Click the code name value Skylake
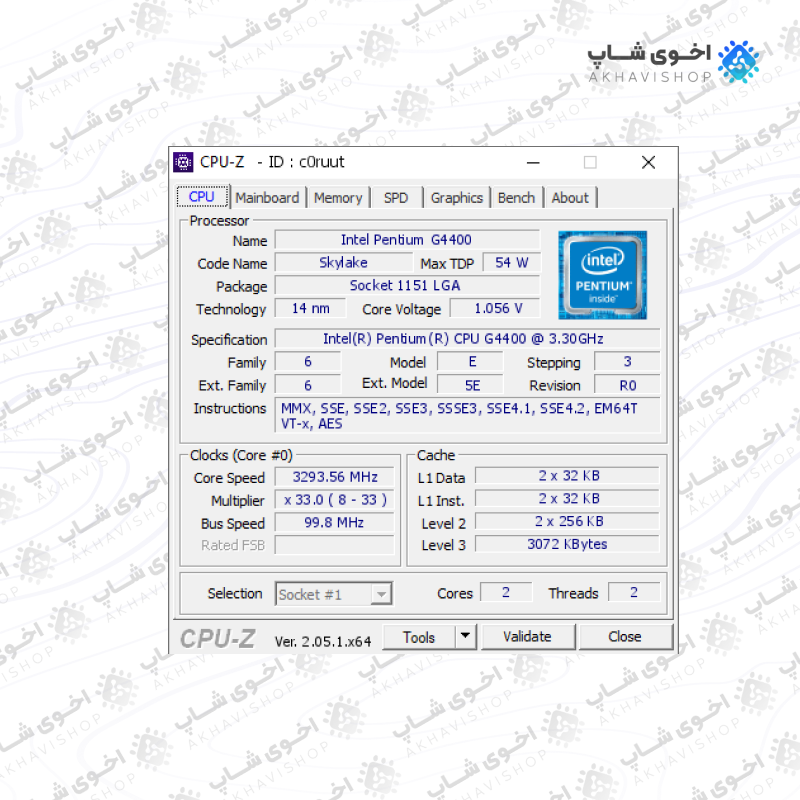This screenshot has height=800, width=800. tap(343, 263)
